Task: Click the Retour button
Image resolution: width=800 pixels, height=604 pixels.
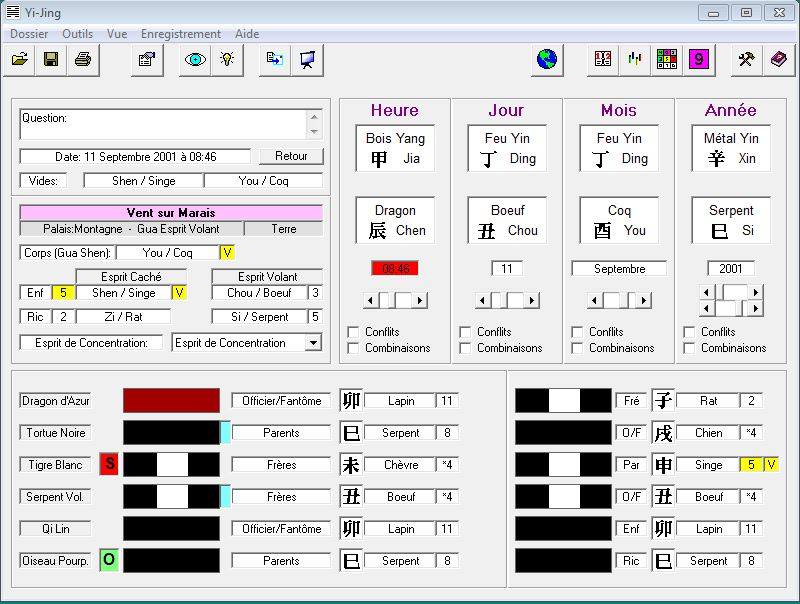Action: (291, 156)
